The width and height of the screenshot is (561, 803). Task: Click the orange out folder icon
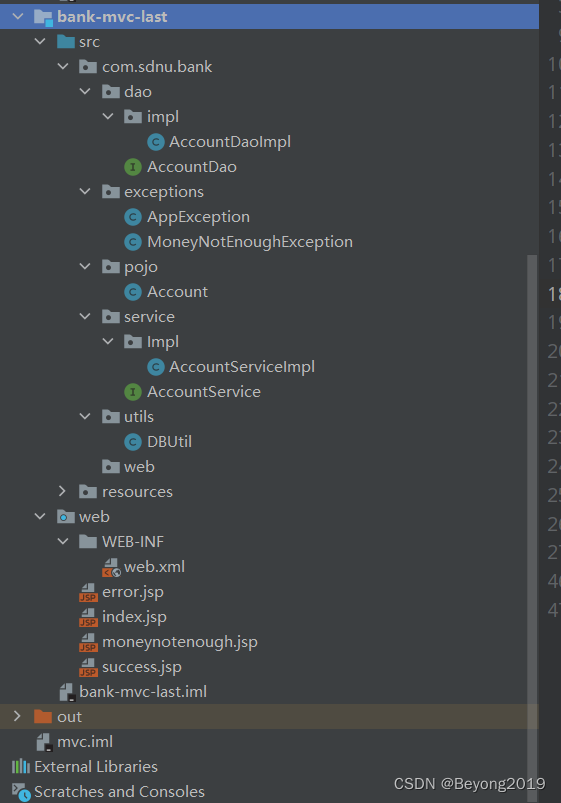point(43,716)
